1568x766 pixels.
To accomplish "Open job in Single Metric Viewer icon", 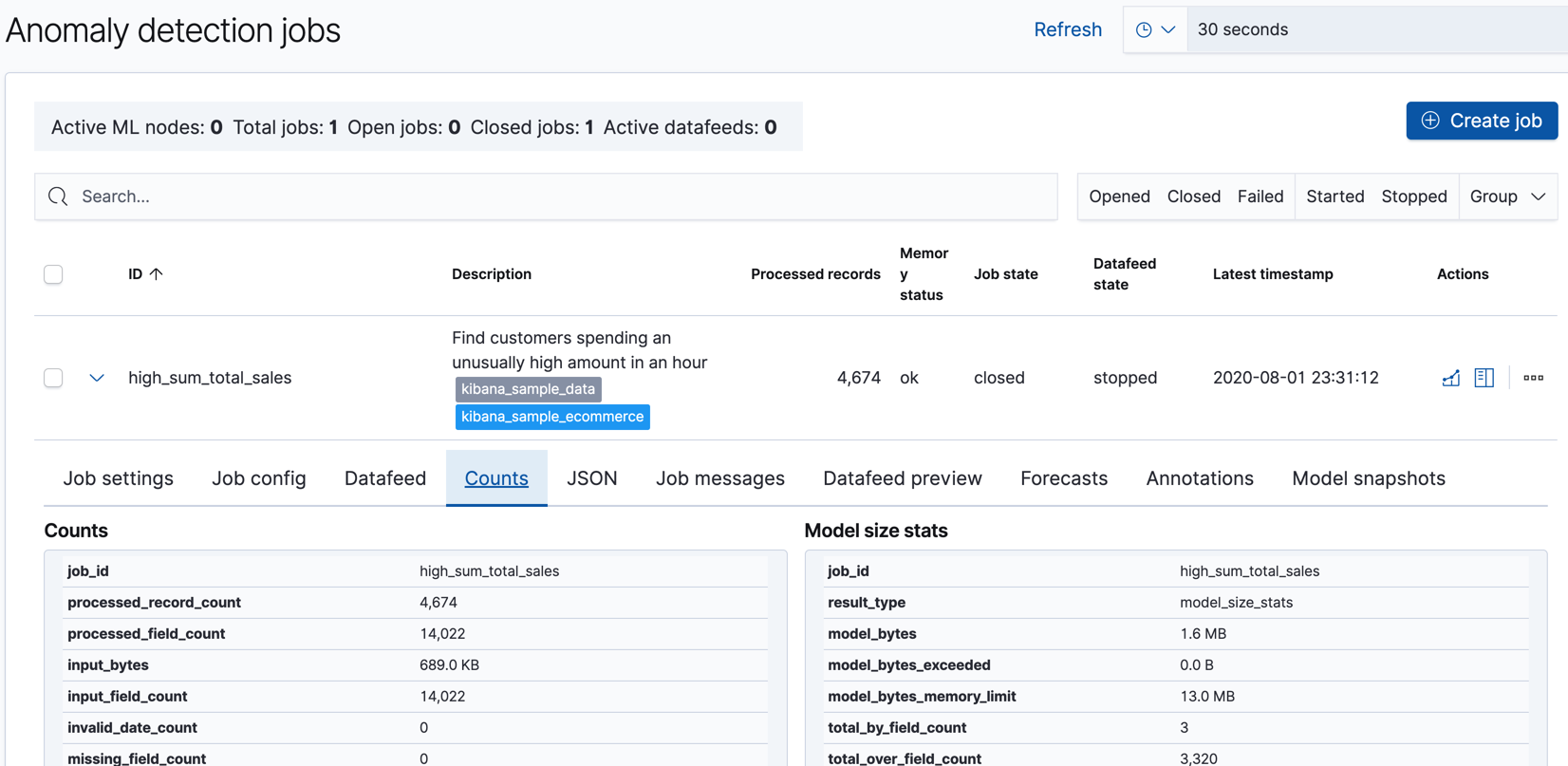I will click(1450, 378).
